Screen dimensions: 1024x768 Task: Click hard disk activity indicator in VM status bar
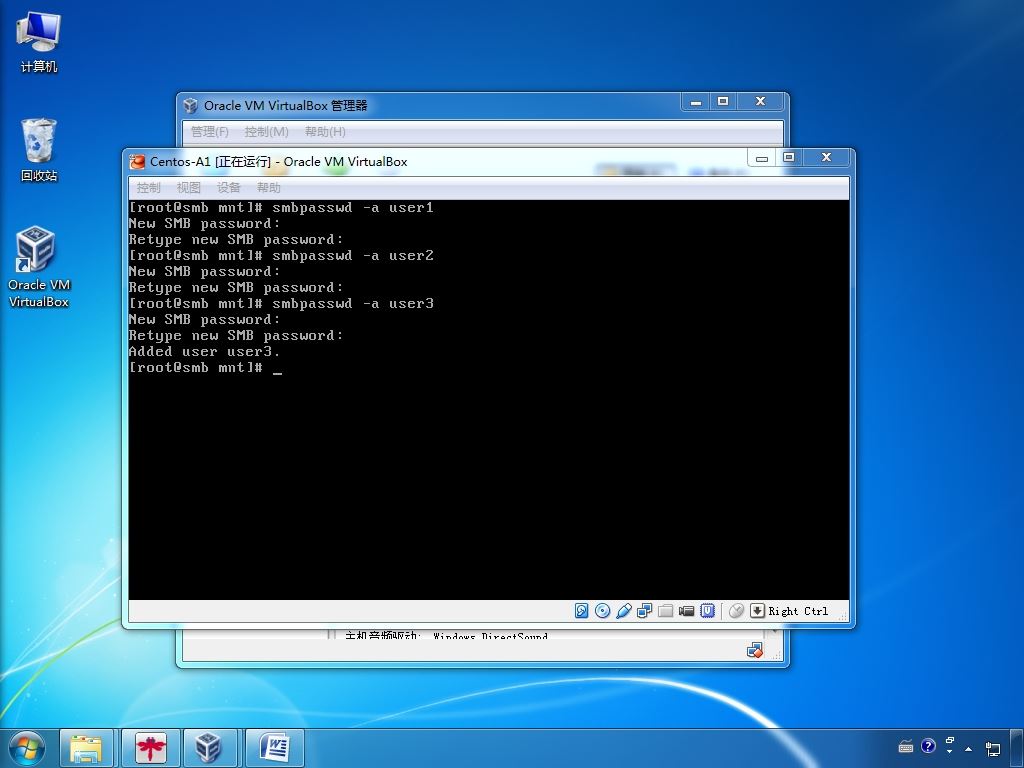point(581,611)
